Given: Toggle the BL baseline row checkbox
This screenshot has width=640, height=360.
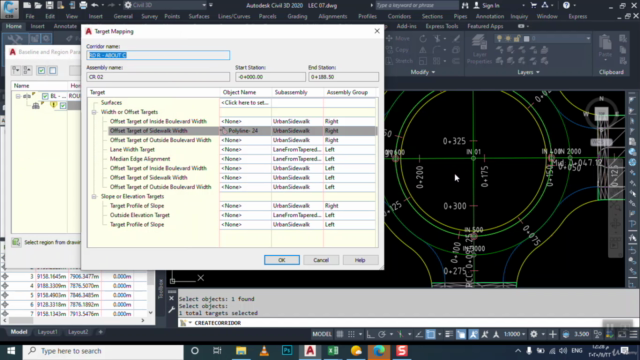Looking at the screenshot, I should coord(45,96).
